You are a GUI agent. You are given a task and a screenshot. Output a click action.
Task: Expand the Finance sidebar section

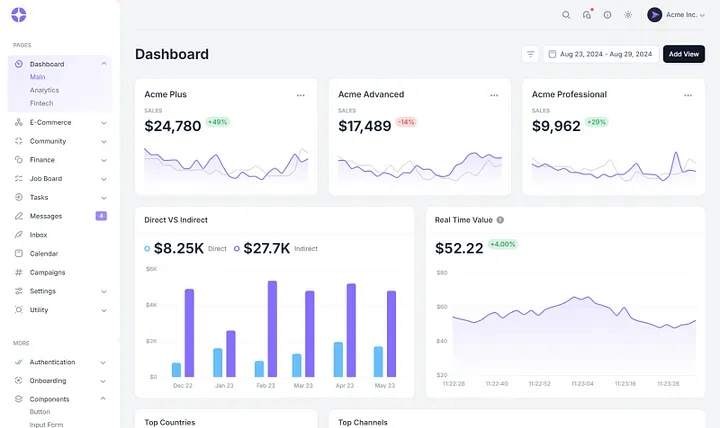point(60,160)
